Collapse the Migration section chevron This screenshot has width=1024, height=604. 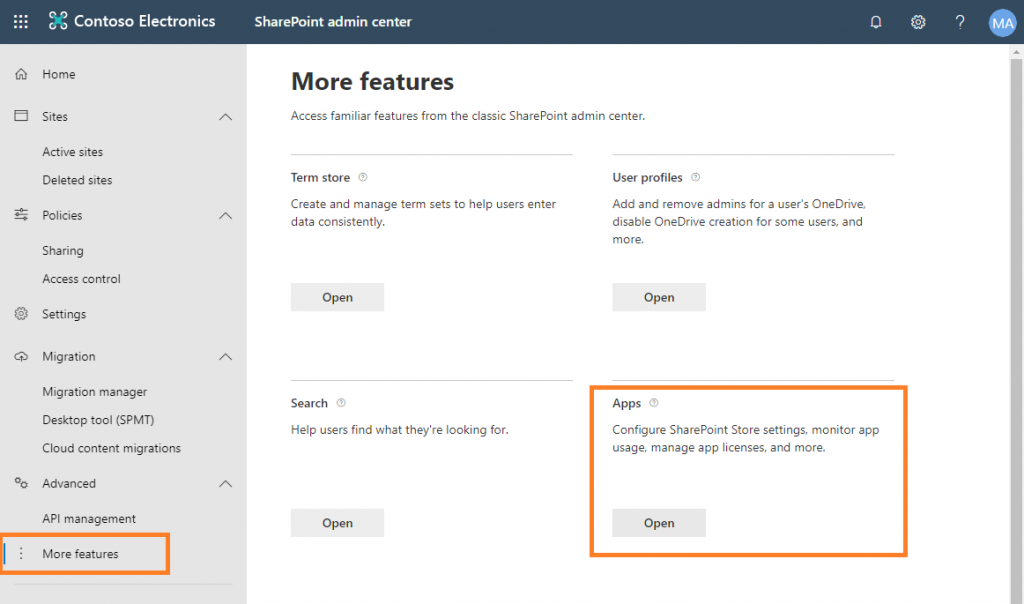[x=225, y=357]
